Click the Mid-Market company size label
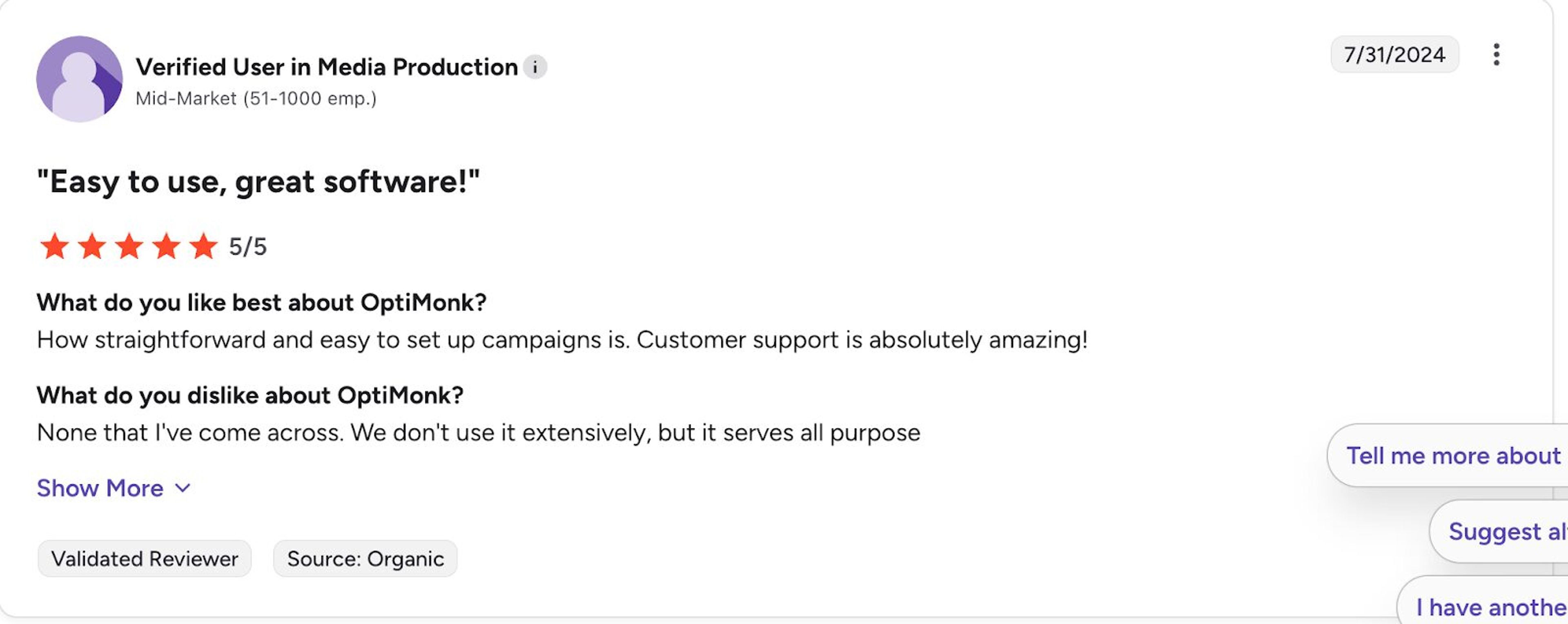The width and height of the screenshot is (1568, 624). [256, 98]
